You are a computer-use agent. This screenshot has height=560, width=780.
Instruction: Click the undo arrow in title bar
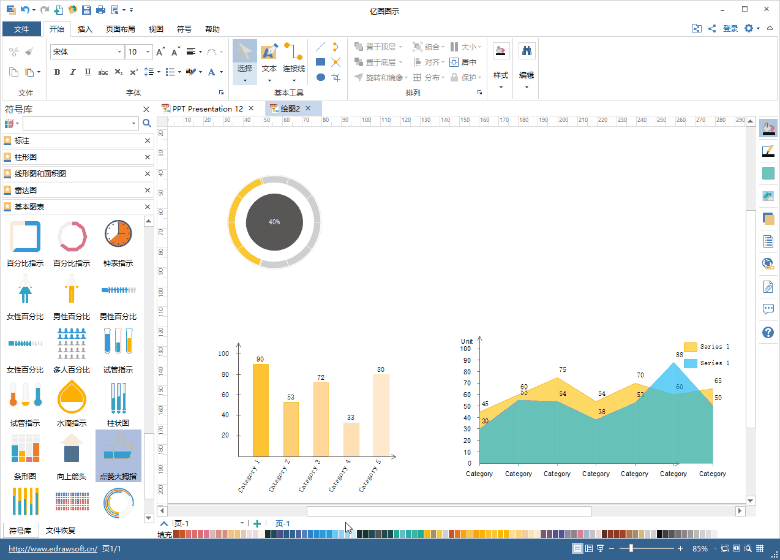pyautogui.click(x=25, y=9)
